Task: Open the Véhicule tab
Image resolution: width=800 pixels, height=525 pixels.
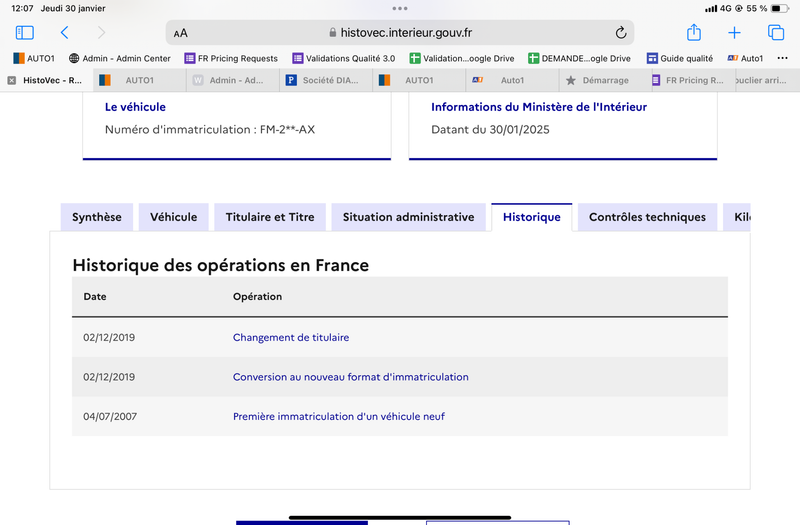Action: click(173, 217)
